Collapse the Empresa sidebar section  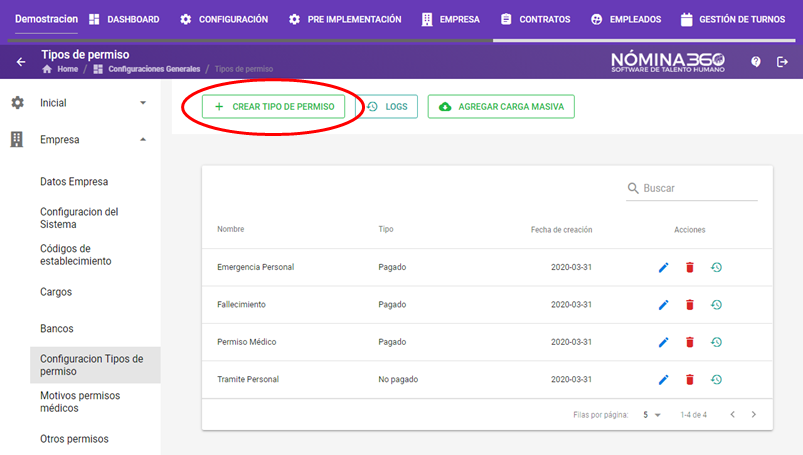click(143, 139)
